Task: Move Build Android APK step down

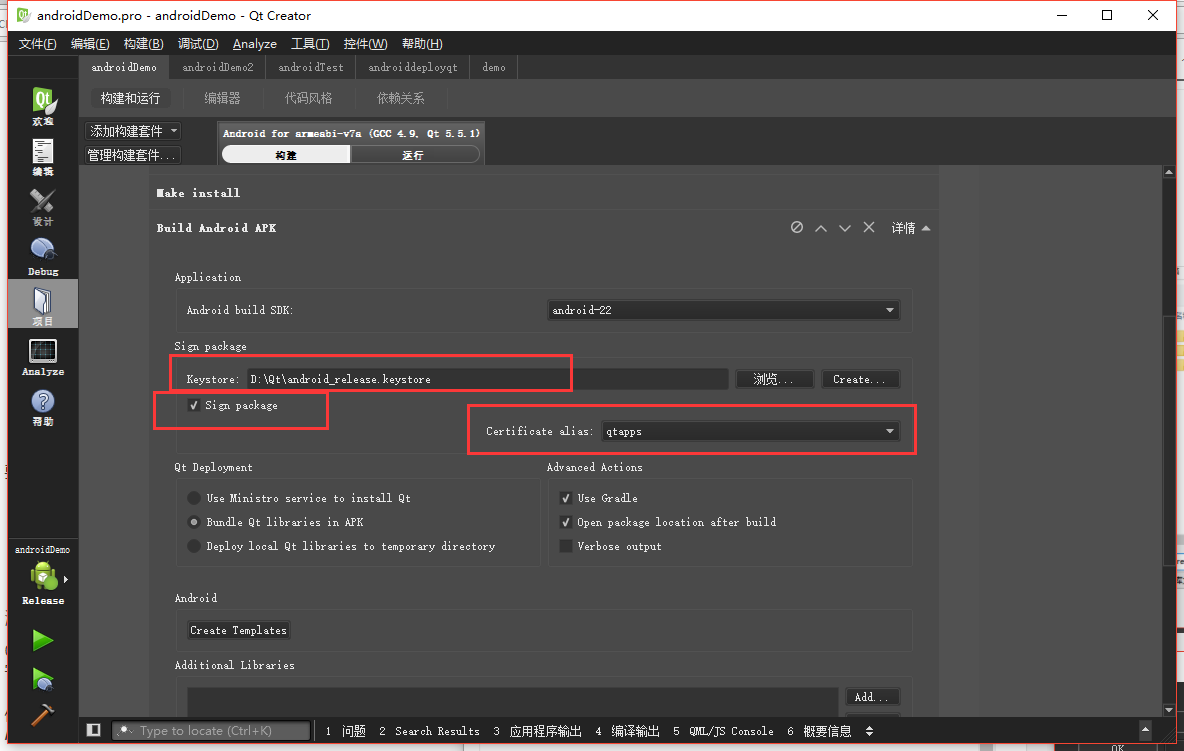Action: (845, 228)
